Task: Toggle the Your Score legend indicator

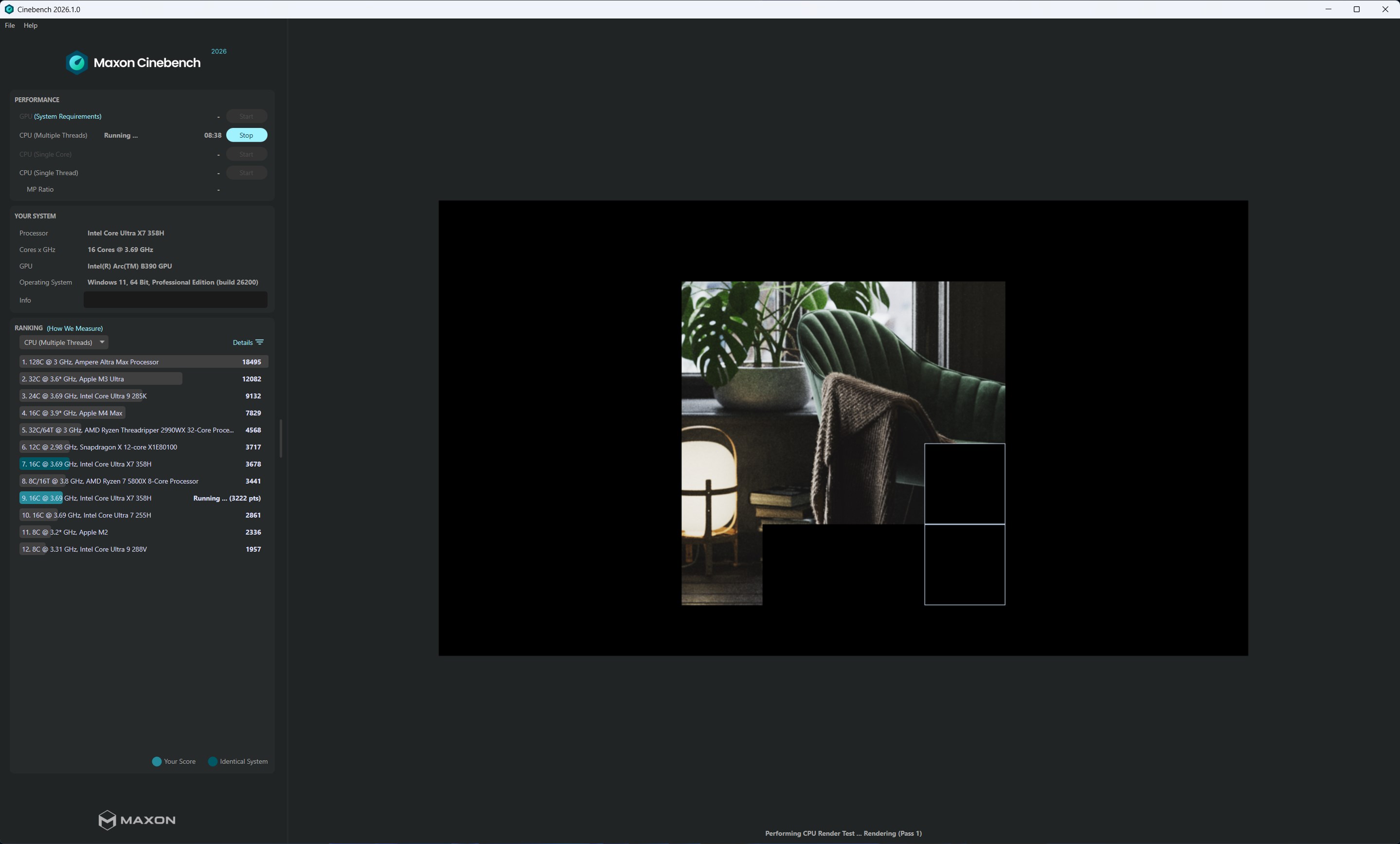Action: click(157, 762)
